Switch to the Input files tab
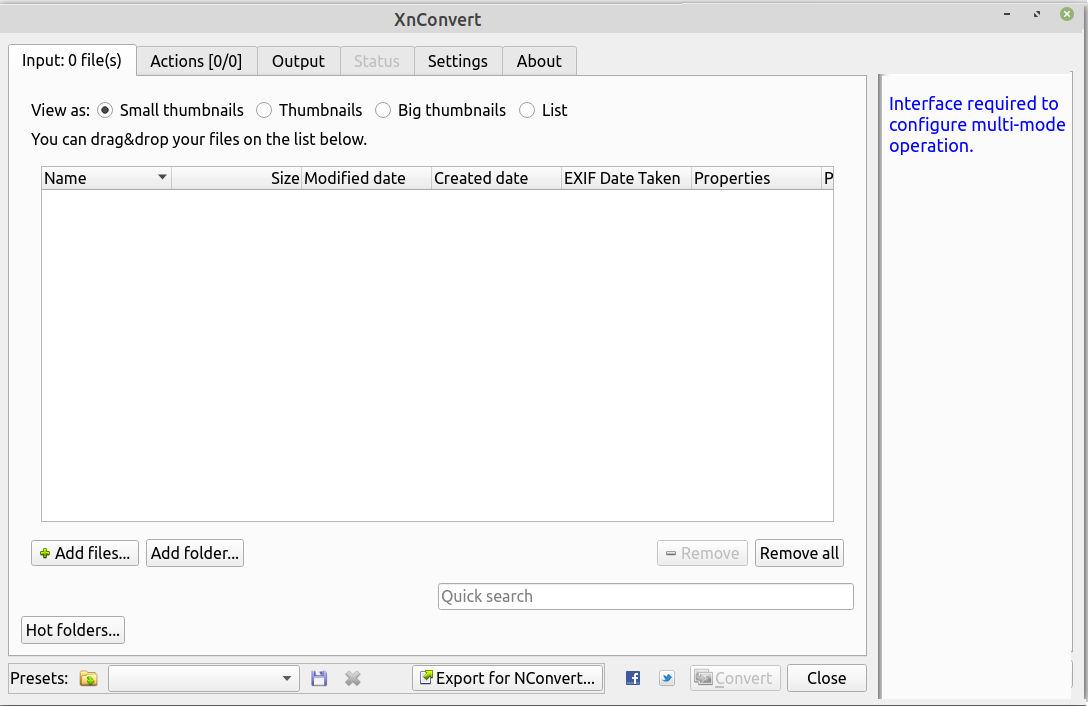Screen dimensions: 1088x706 coord(72,60)
